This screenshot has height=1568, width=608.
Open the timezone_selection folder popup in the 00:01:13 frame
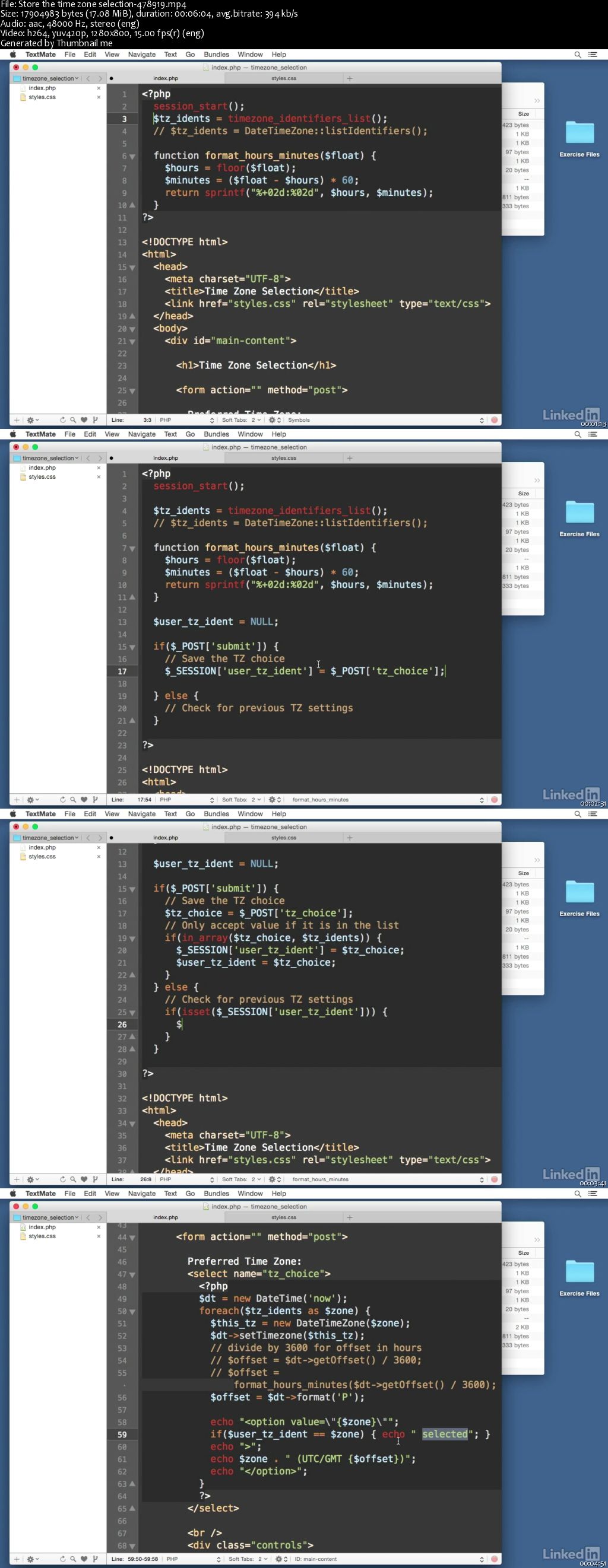[47, 78]
